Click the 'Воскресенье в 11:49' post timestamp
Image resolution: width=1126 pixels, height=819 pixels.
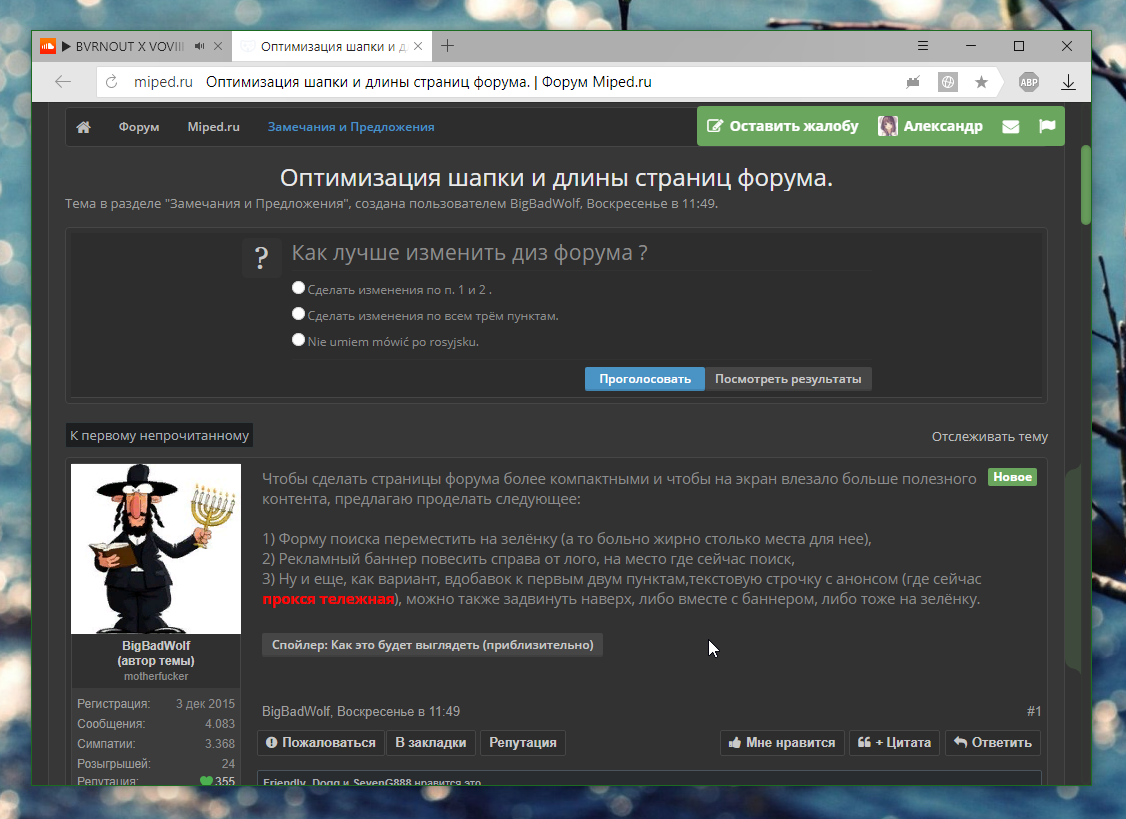click(x=399, y=711)
